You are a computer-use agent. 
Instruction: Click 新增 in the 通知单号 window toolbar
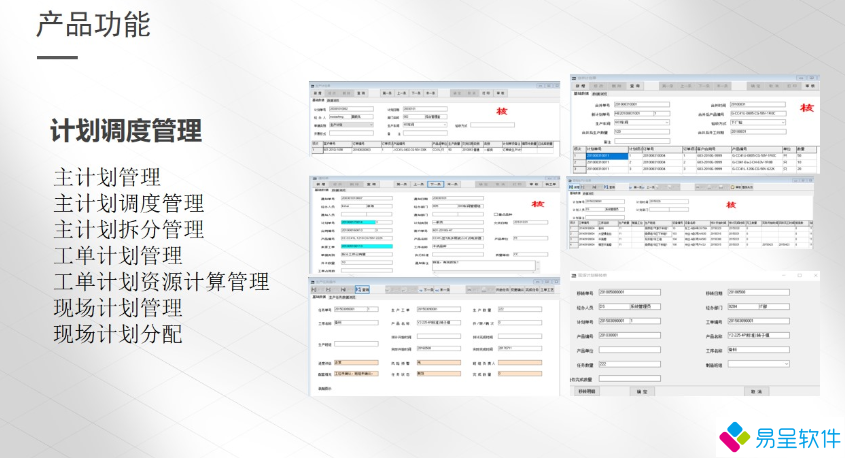321,184
